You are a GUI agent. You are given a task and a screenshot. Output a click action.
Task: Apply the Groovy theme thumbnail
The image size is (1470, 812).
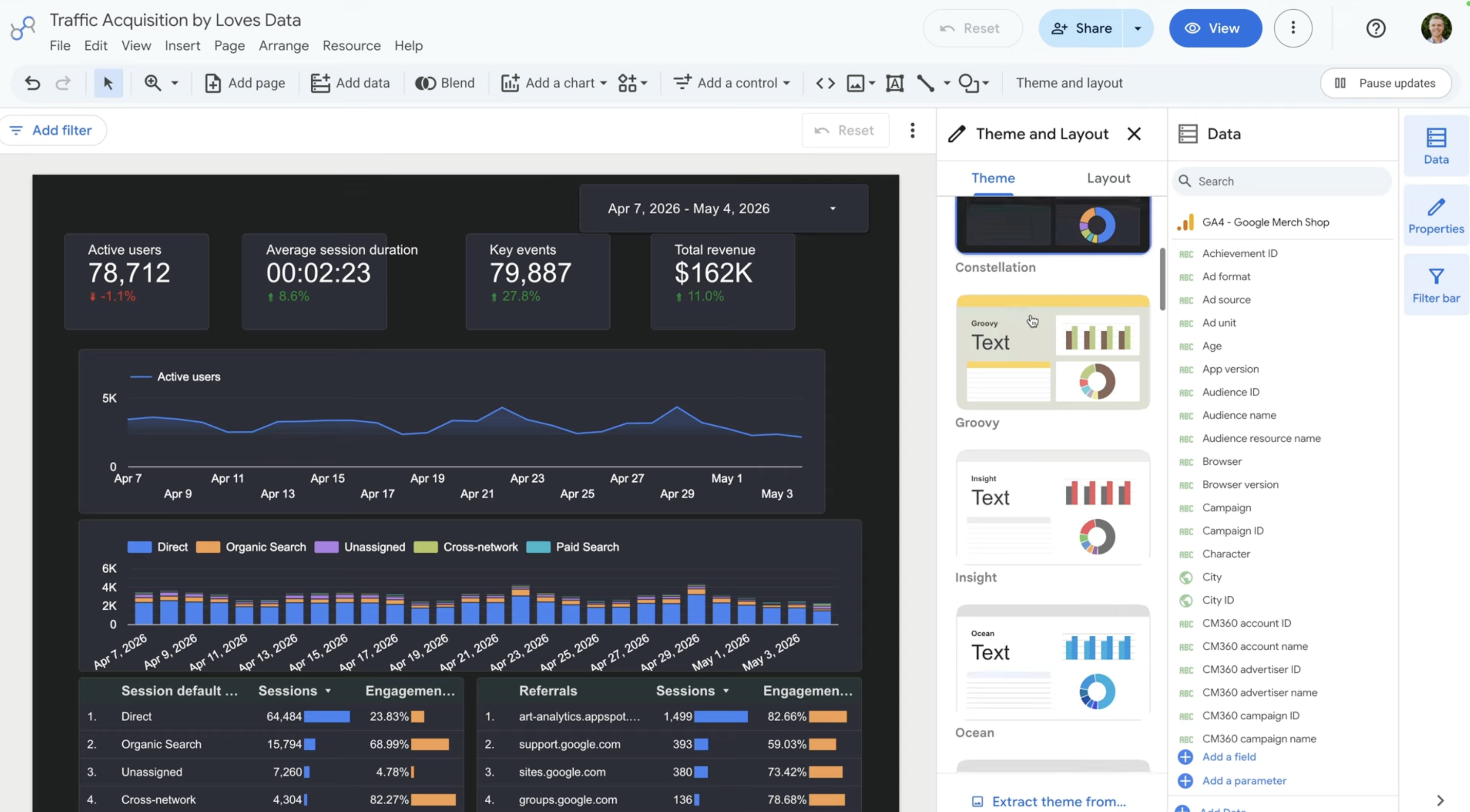coord(1052,351)
